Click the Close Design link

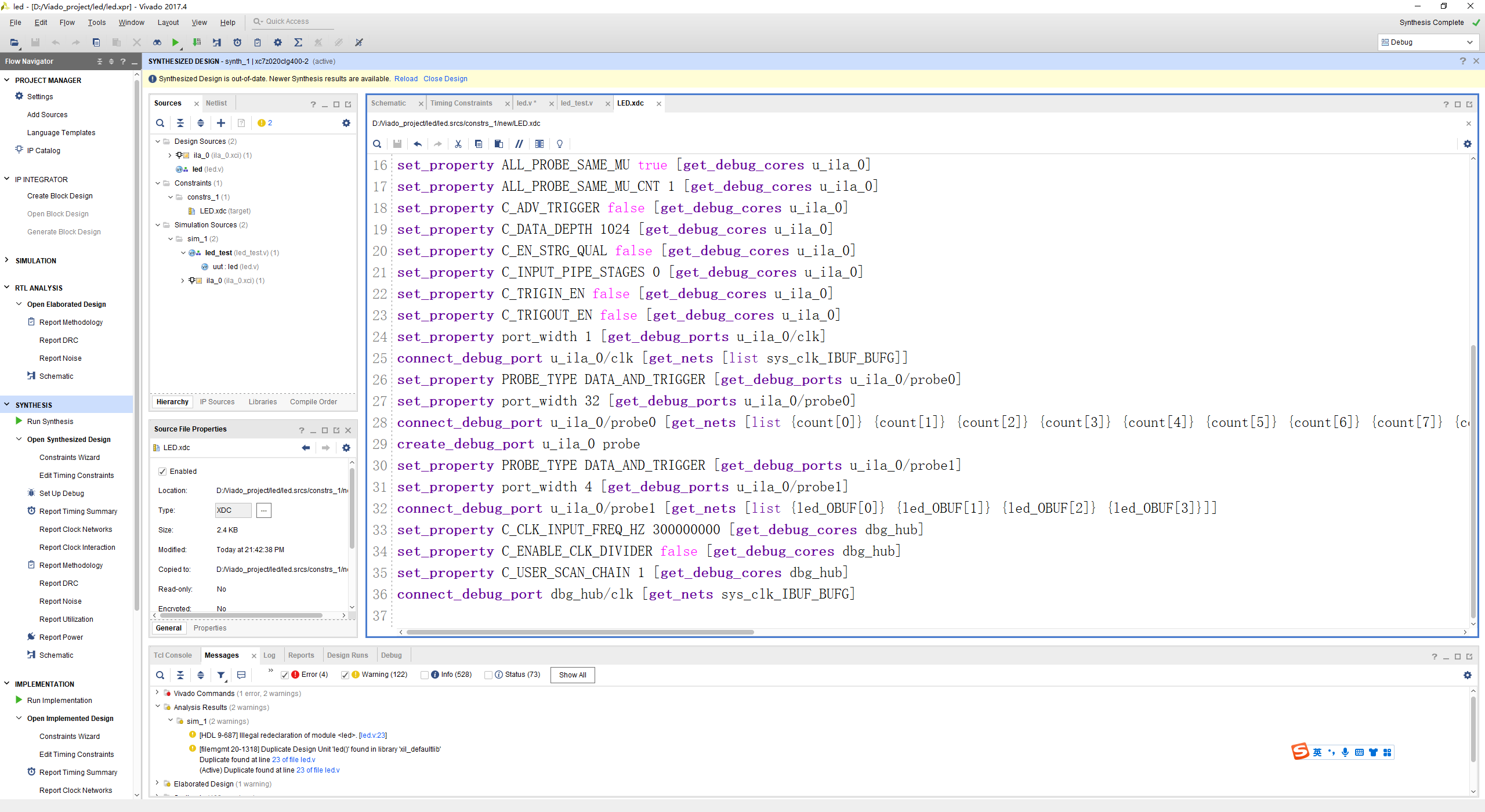point(445,79)
